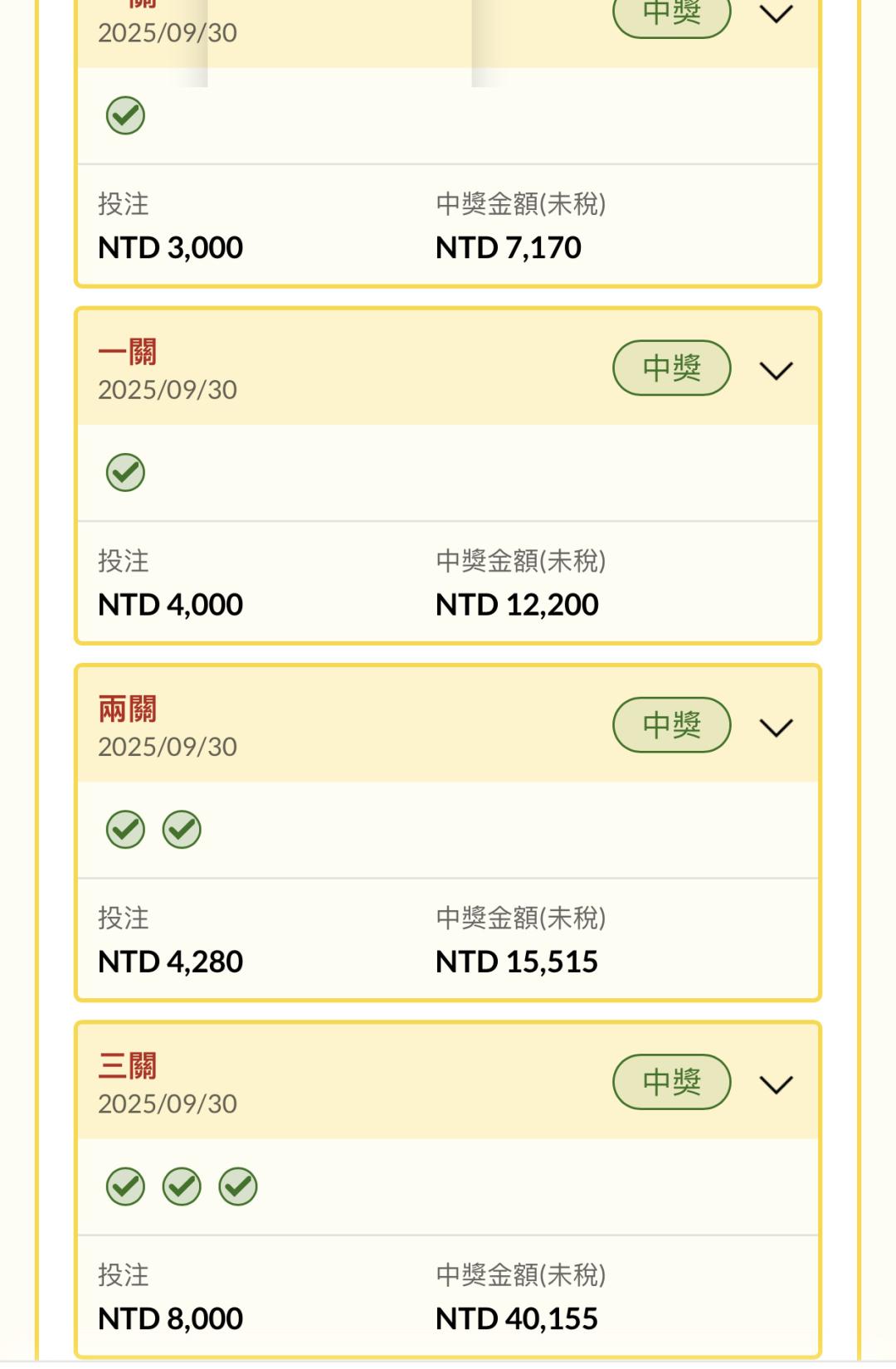The width and height of the screenshot is (896, 1369).
Task: Expand the 一關 bet card chevron
Action: tap(777, 370)
